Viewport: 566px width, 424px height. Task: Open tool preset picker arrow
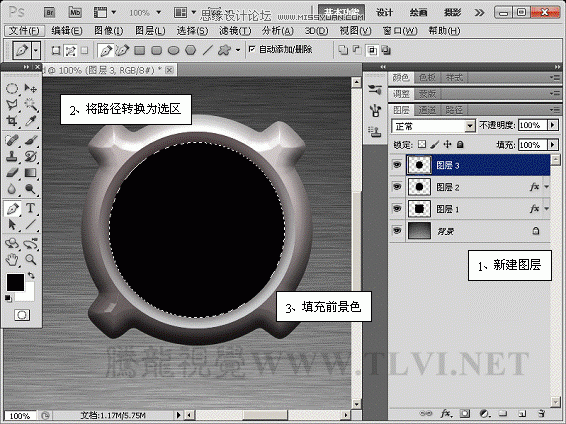click(36, 50)
